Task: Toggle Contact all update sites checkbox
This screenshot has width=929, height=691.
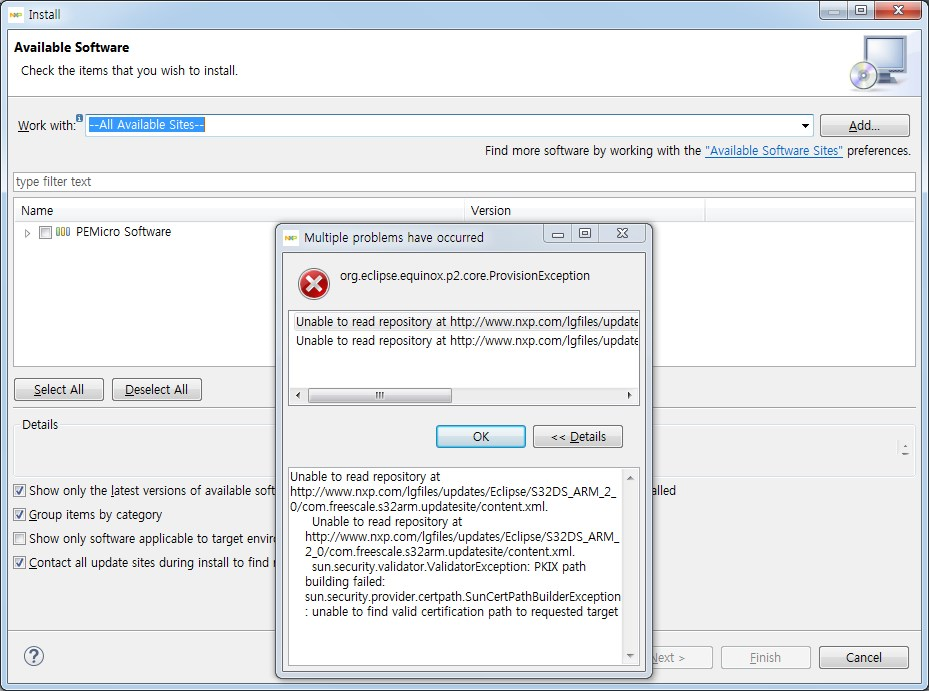Action: [20, 562]
